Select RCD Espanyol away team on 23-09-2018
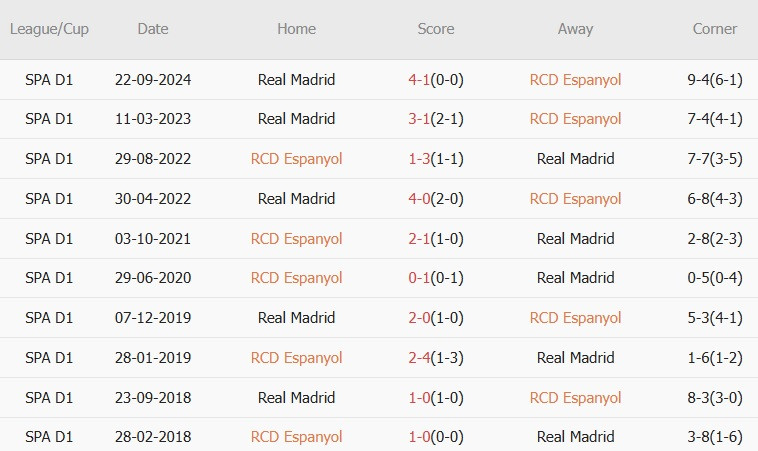This screenshot has width=758, height=451. pyautogui.click(x=575, y=398)
